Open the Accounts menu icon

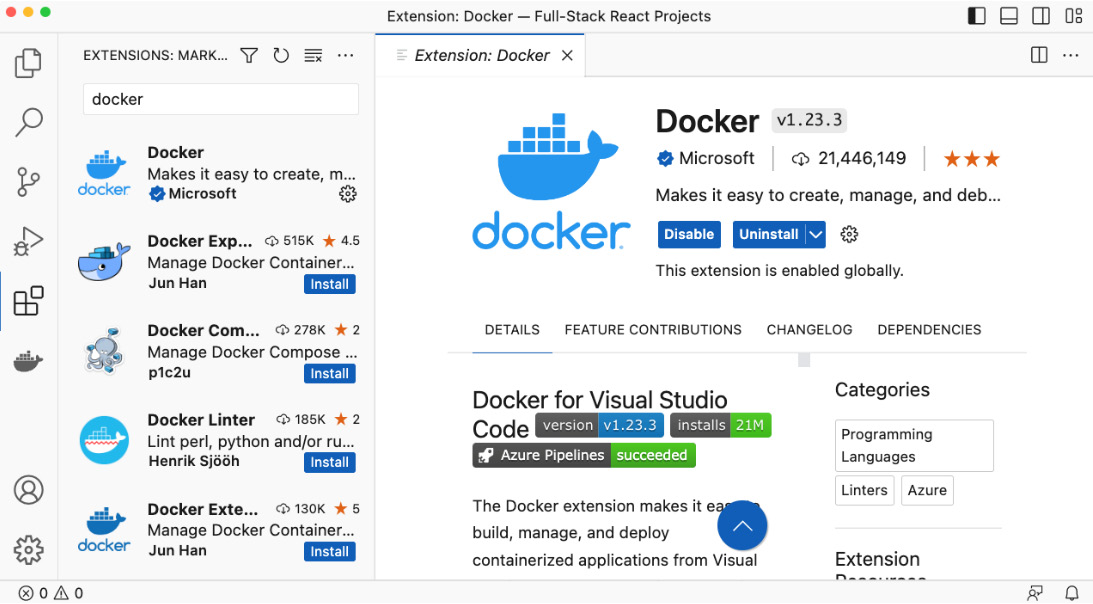tap(28, 490)
